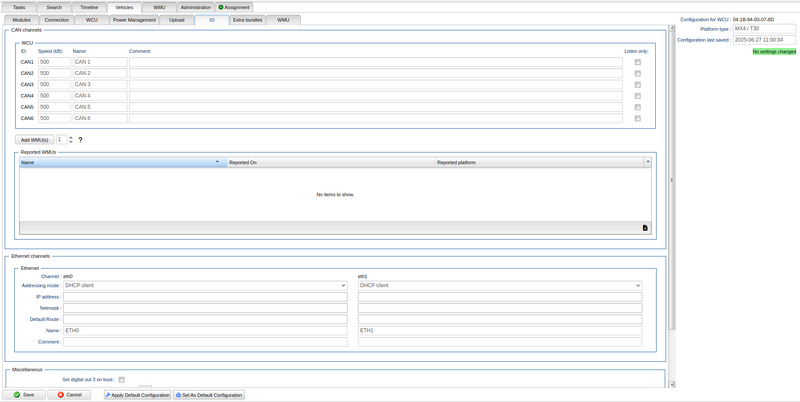The image size is (800, 402).
Task: Check Set digital out 3 on boot
Action: point(121,380)
